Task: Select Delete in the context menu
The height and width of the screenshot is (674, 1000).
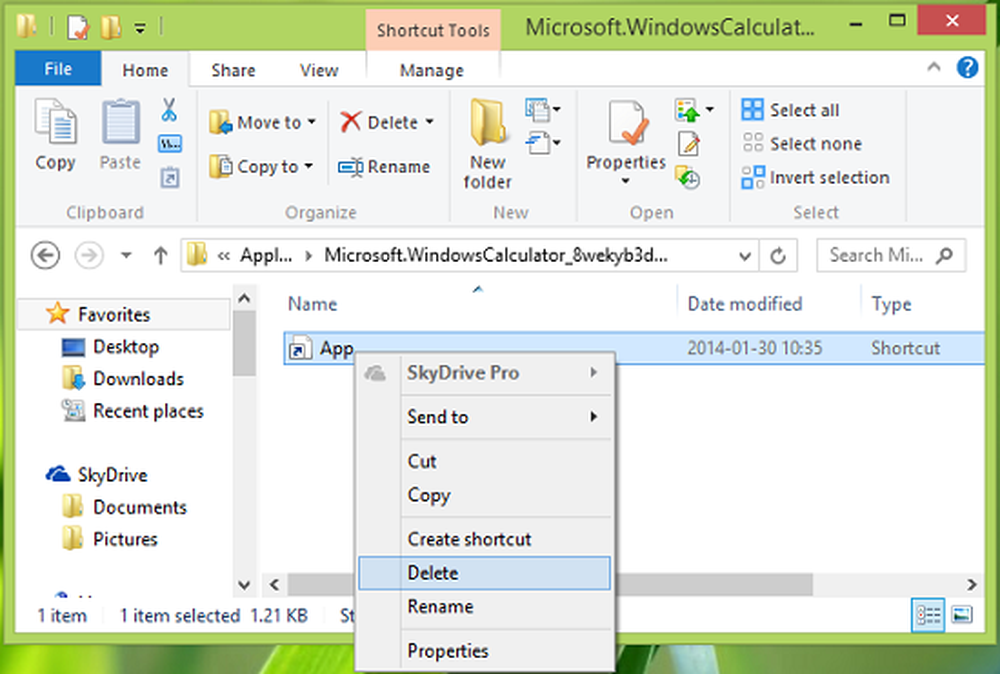Action: point(485,573)
